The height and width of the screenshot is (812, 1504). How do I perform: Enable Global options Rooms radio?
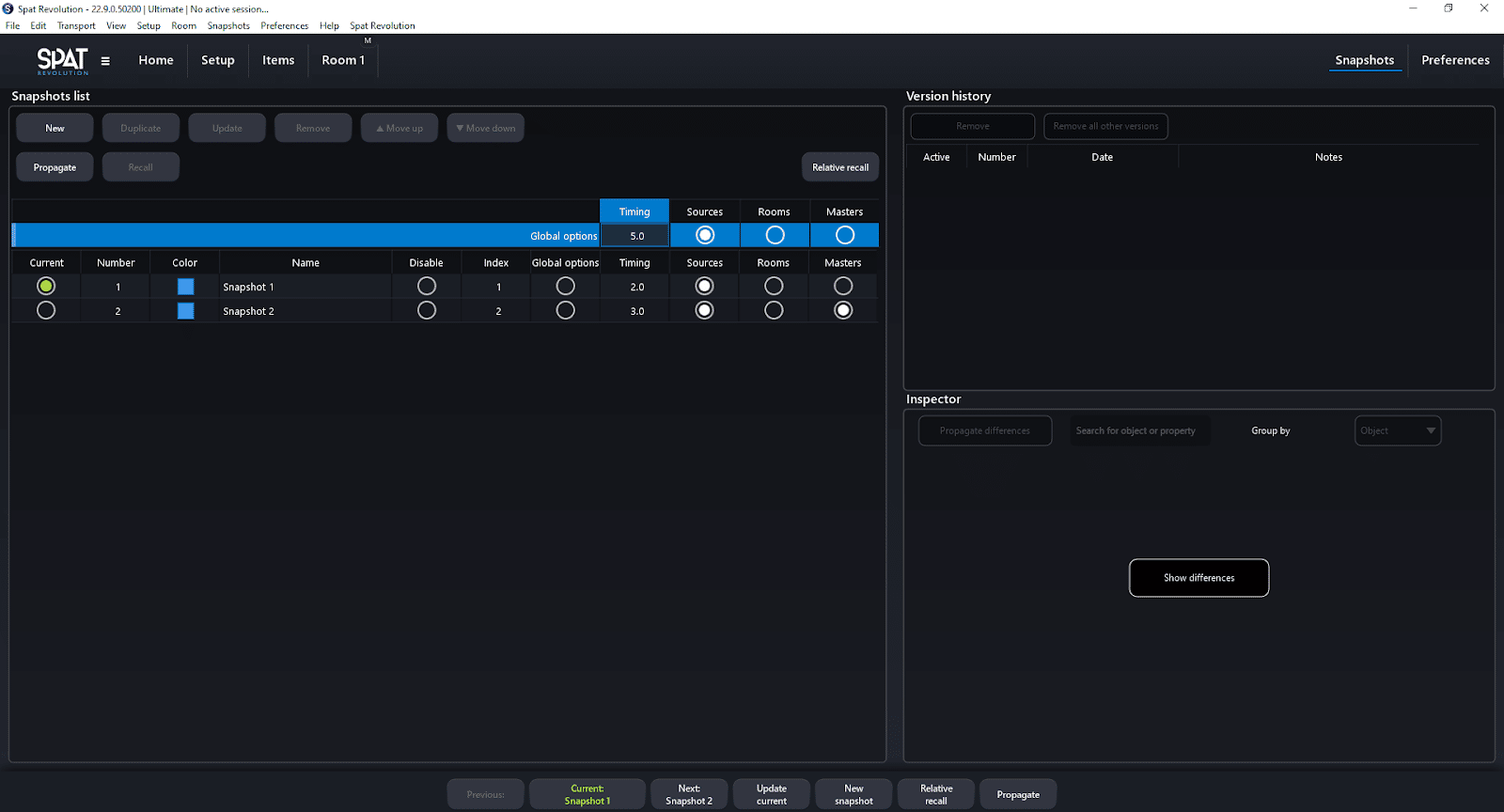coord(775,235)
